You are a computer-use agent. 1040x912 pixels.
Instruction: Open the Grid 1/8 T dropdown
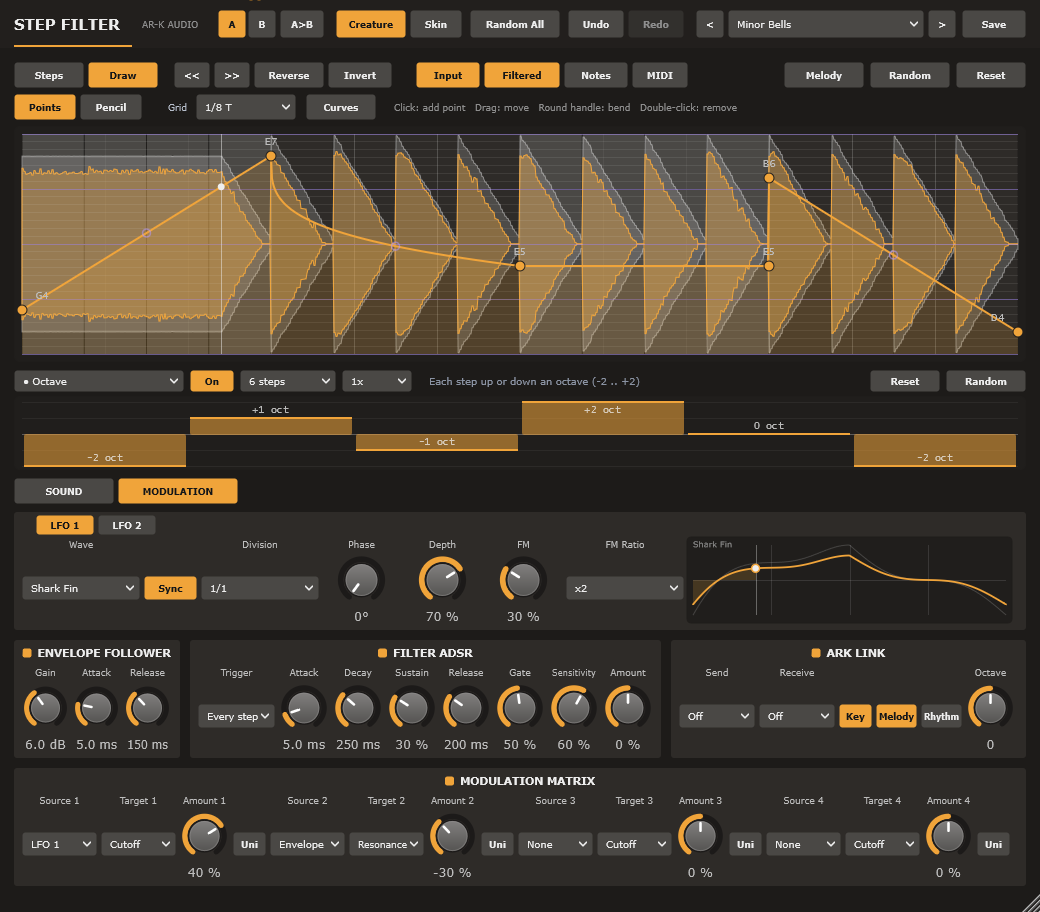(246, 107)
